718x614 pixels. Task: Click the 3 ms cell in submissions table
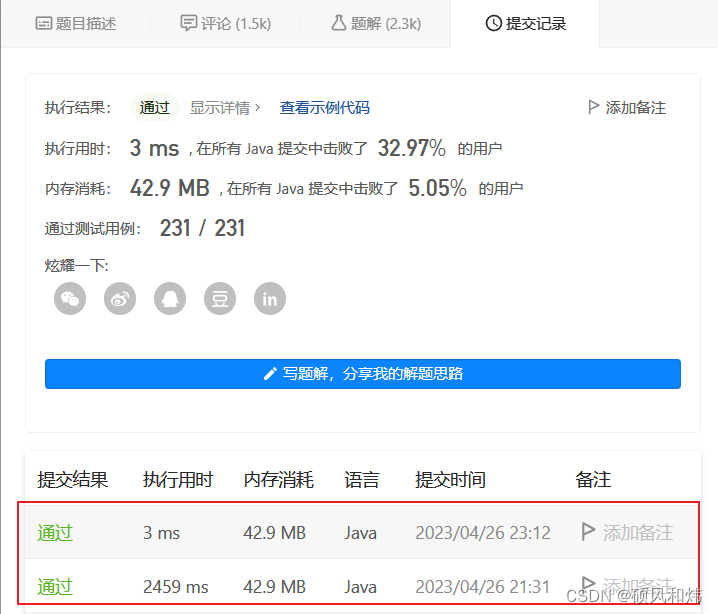pos(161,533)
